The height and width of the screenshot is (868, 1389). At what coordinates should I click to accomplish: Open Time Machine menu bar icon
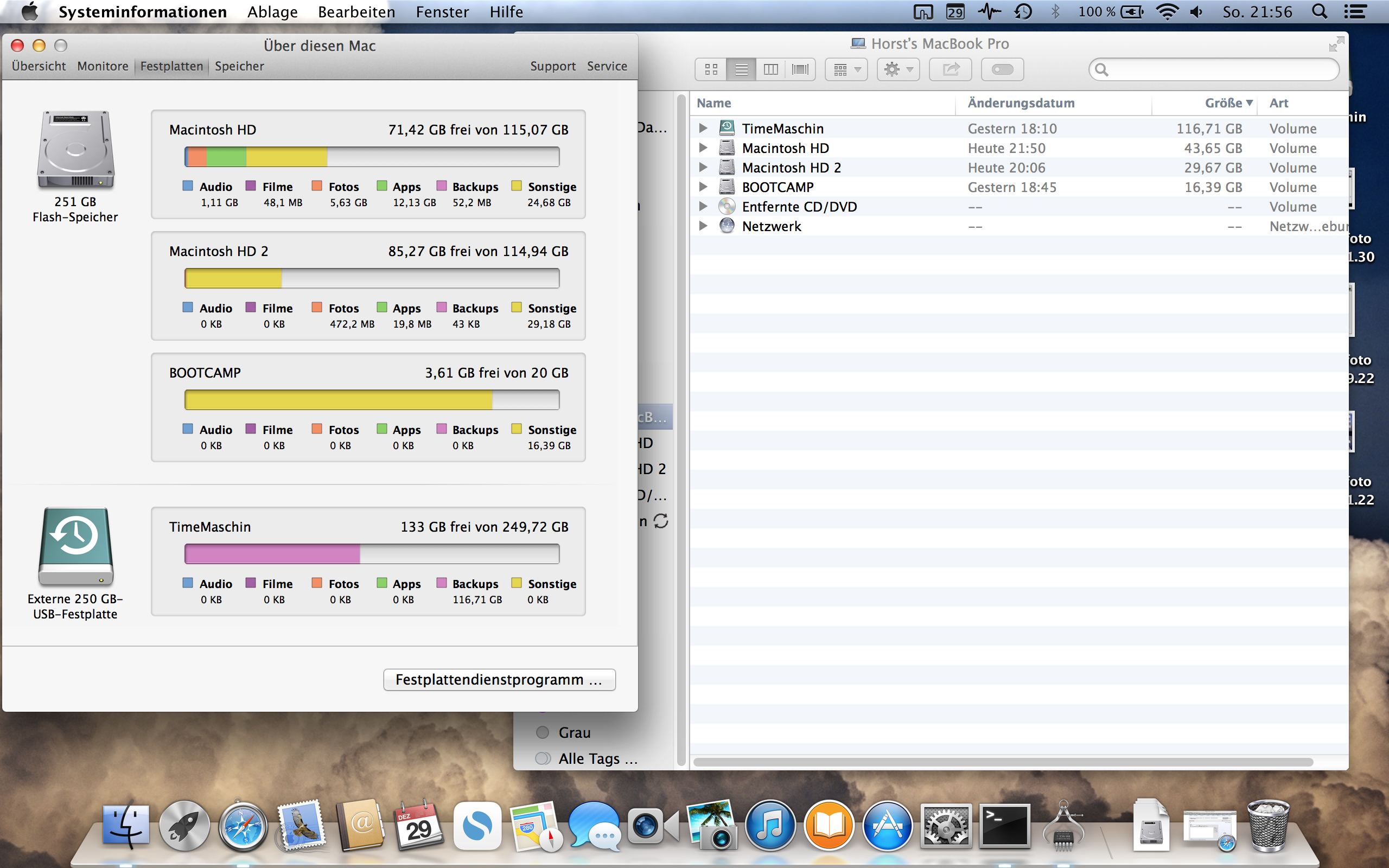pos(1023,11)
